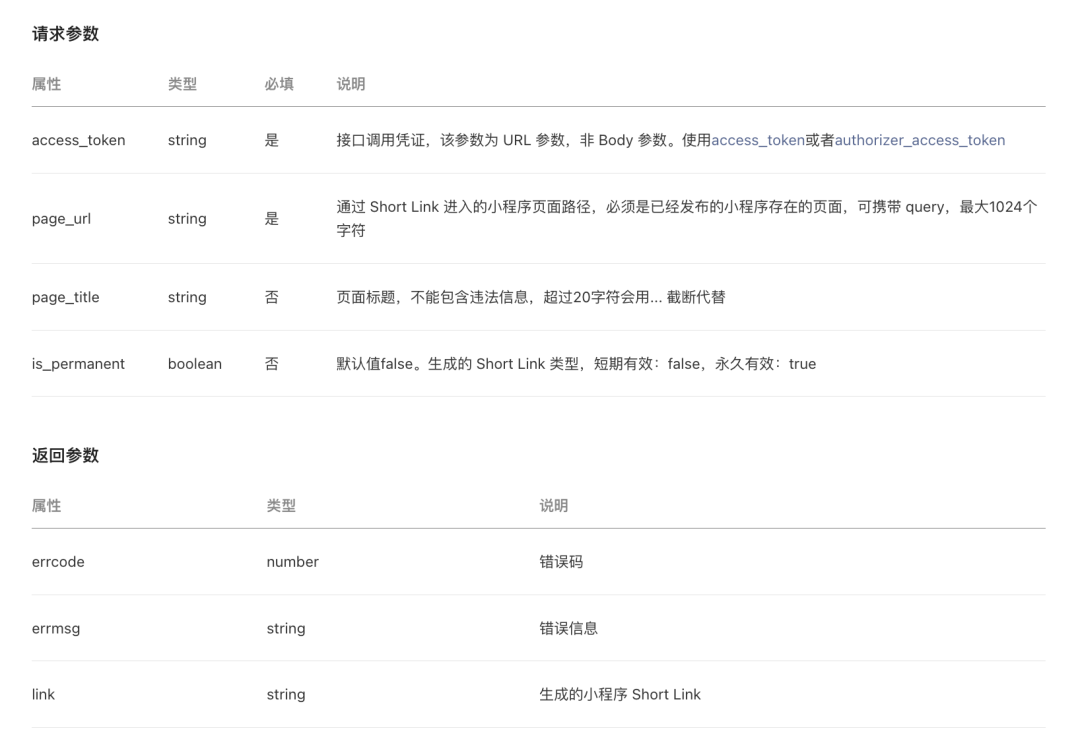
Task: Click the 必填 column header
Action: (x=279, y=84)
